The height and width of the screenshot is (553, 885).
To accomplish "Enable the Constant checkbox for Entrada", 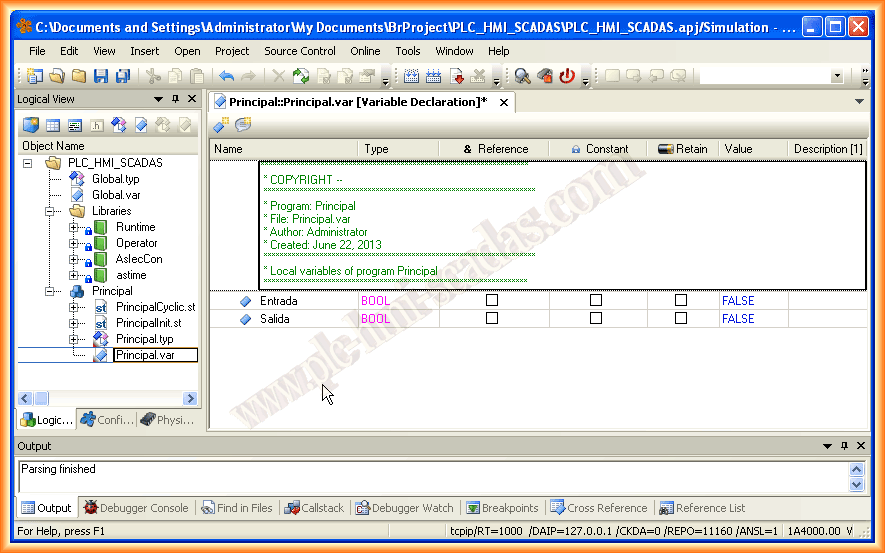I will (x=596, y=300).
